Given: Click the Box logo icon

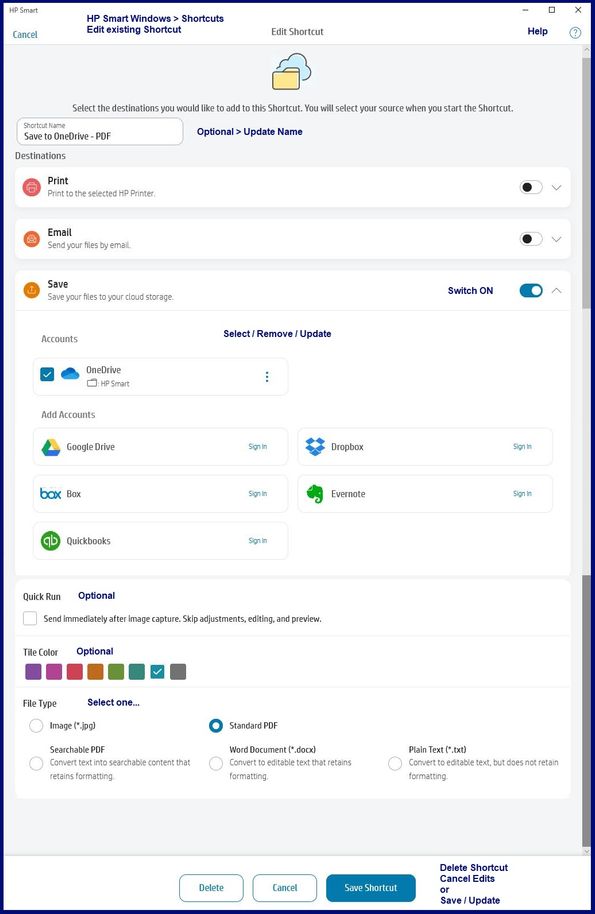Looking at the screenshot, I should (51, 494).
